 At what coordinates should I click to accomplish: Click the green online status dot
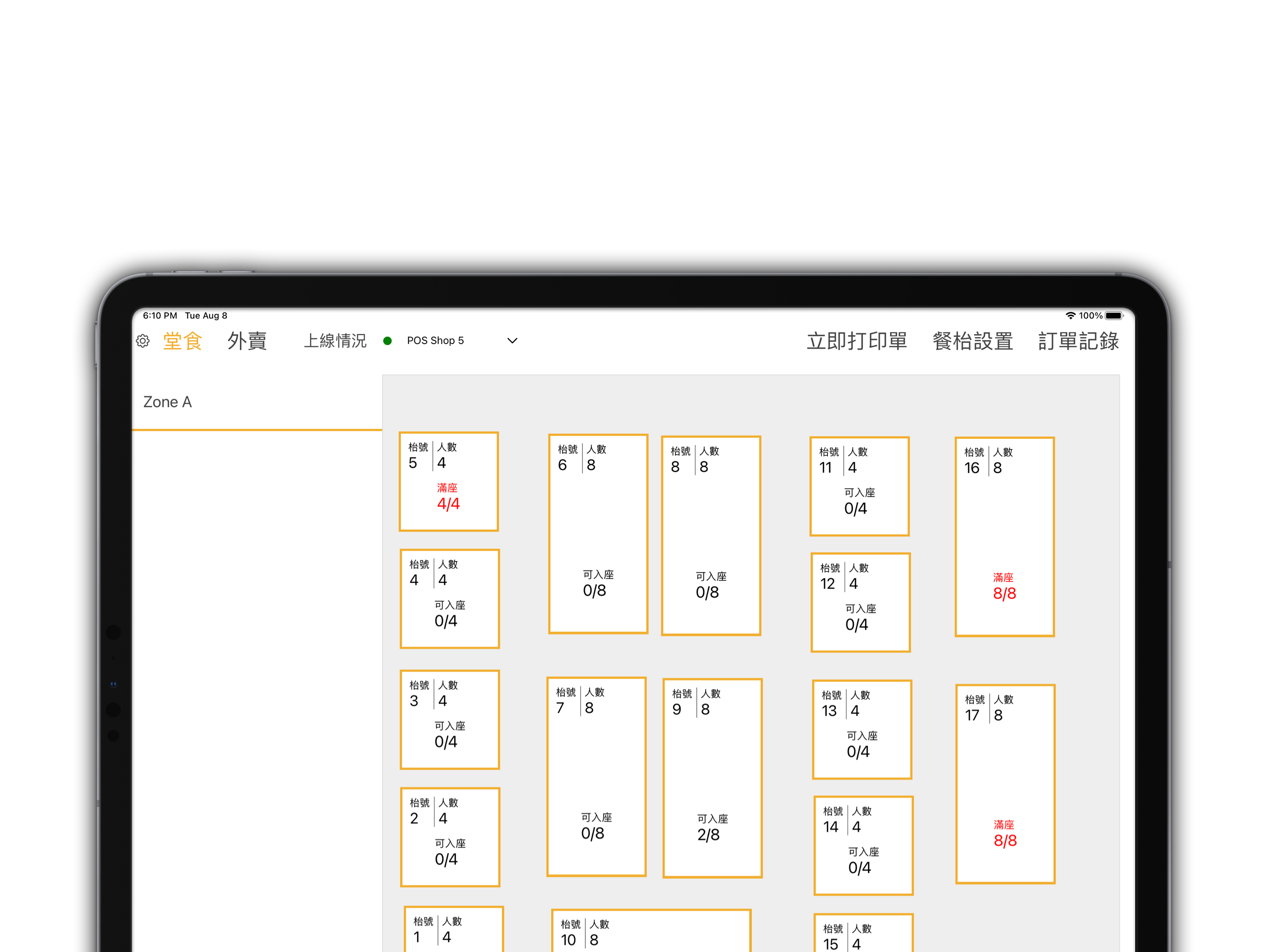click(388, 341)
